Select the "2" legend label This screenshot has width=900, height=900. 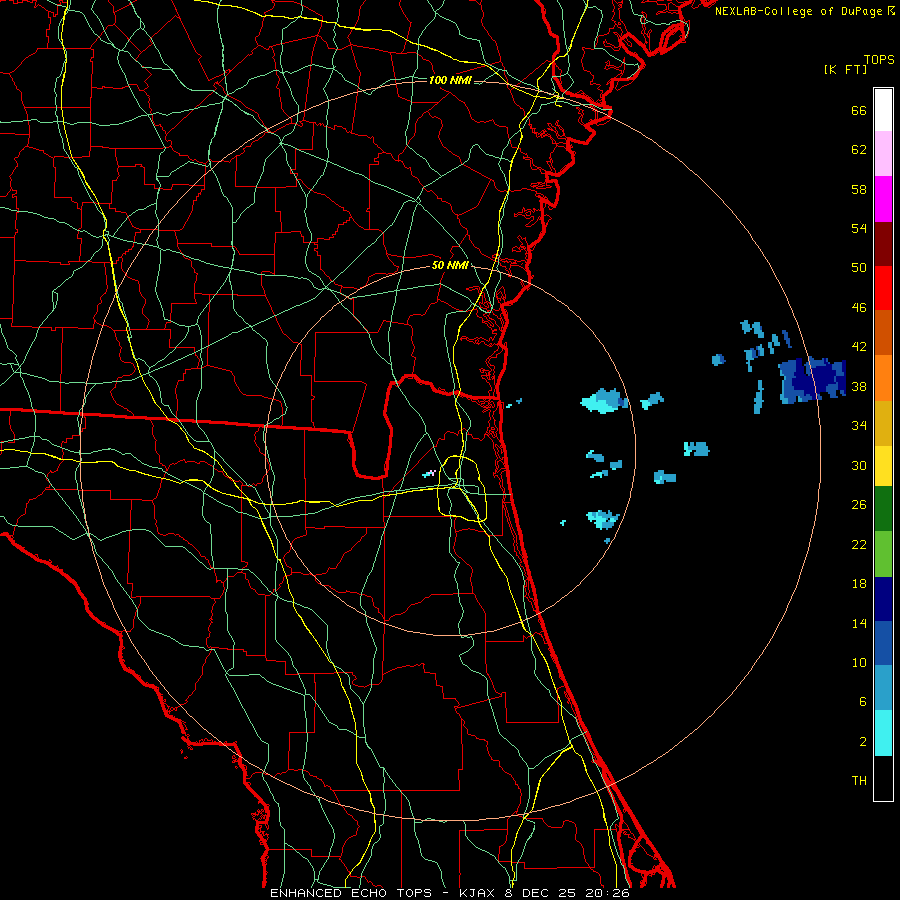pyautogui.click(x=863, y=742)
